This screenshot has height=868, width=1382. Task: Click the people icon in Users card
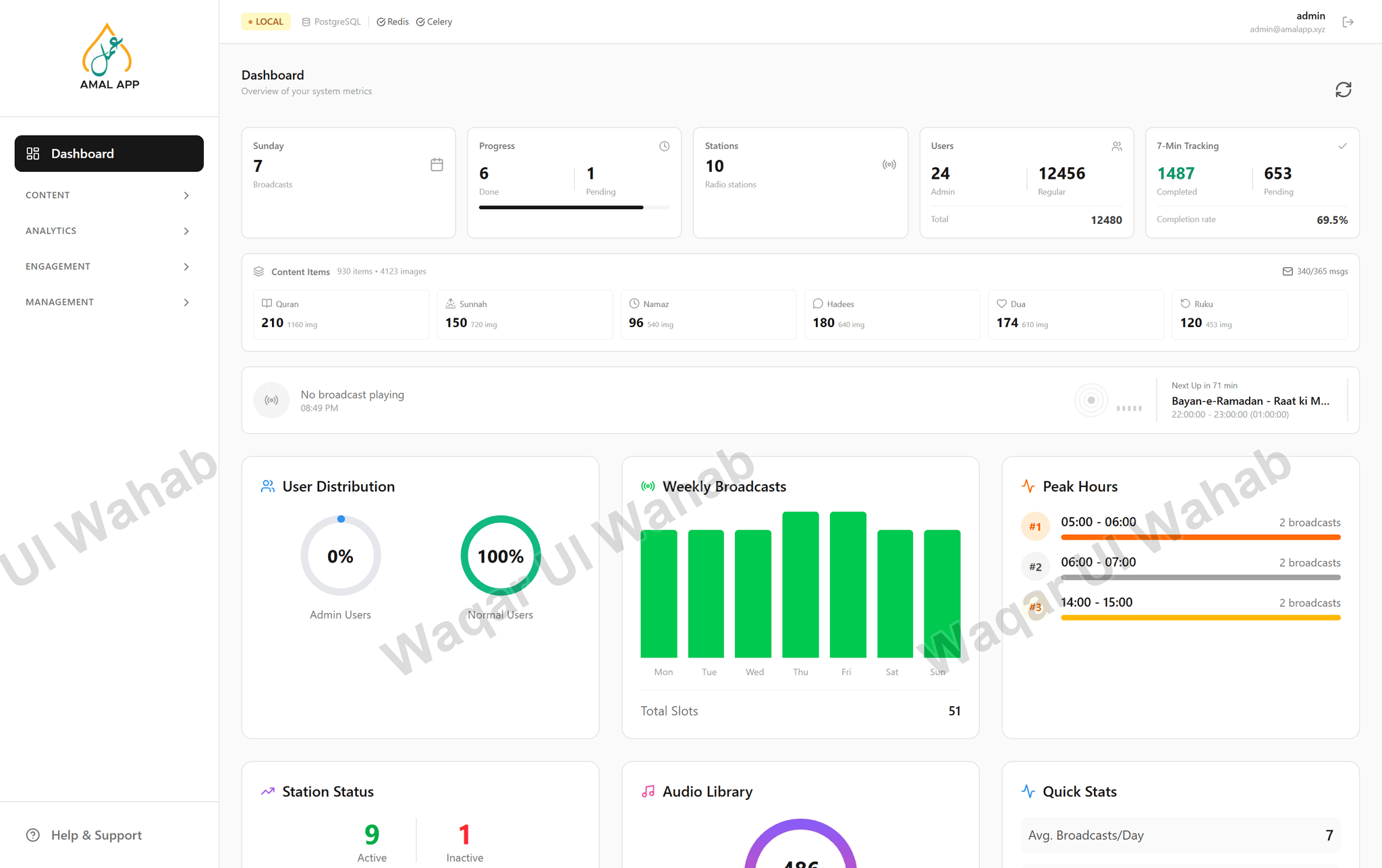click(x=1117, y=146)
